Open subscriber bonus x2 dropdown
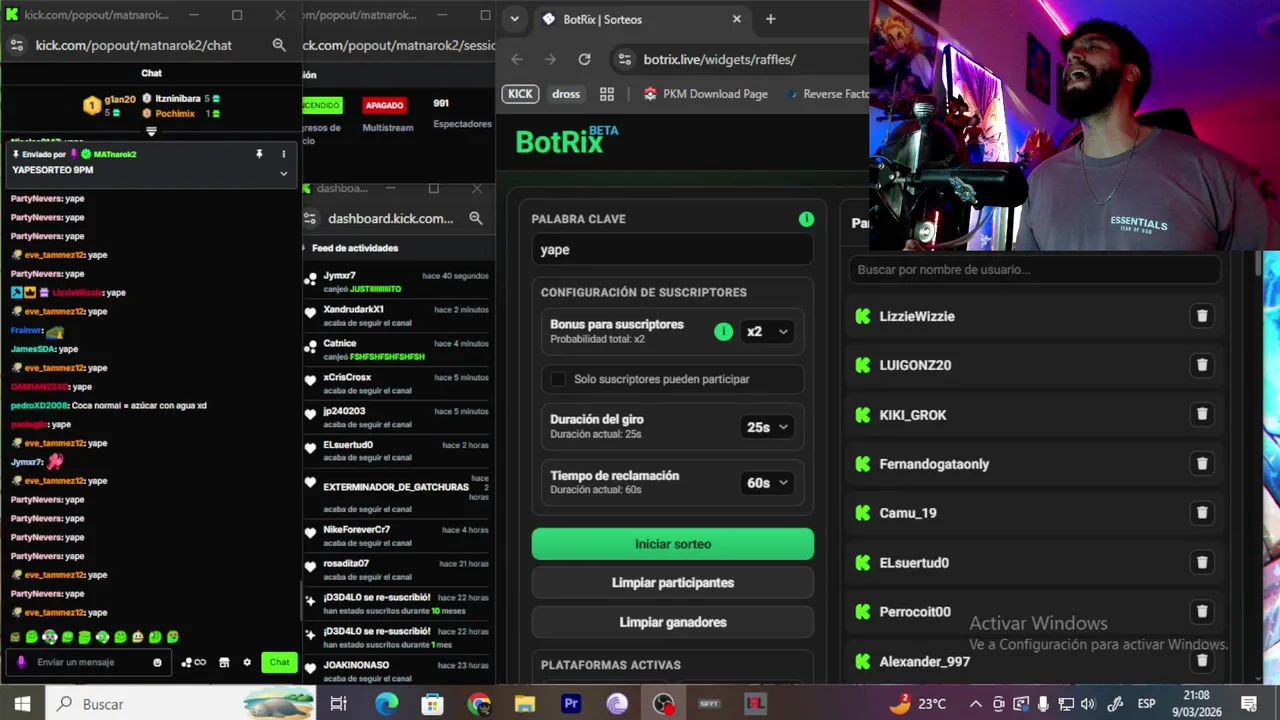This screenshot has height=720, width=1280. (x=767, y=331)
